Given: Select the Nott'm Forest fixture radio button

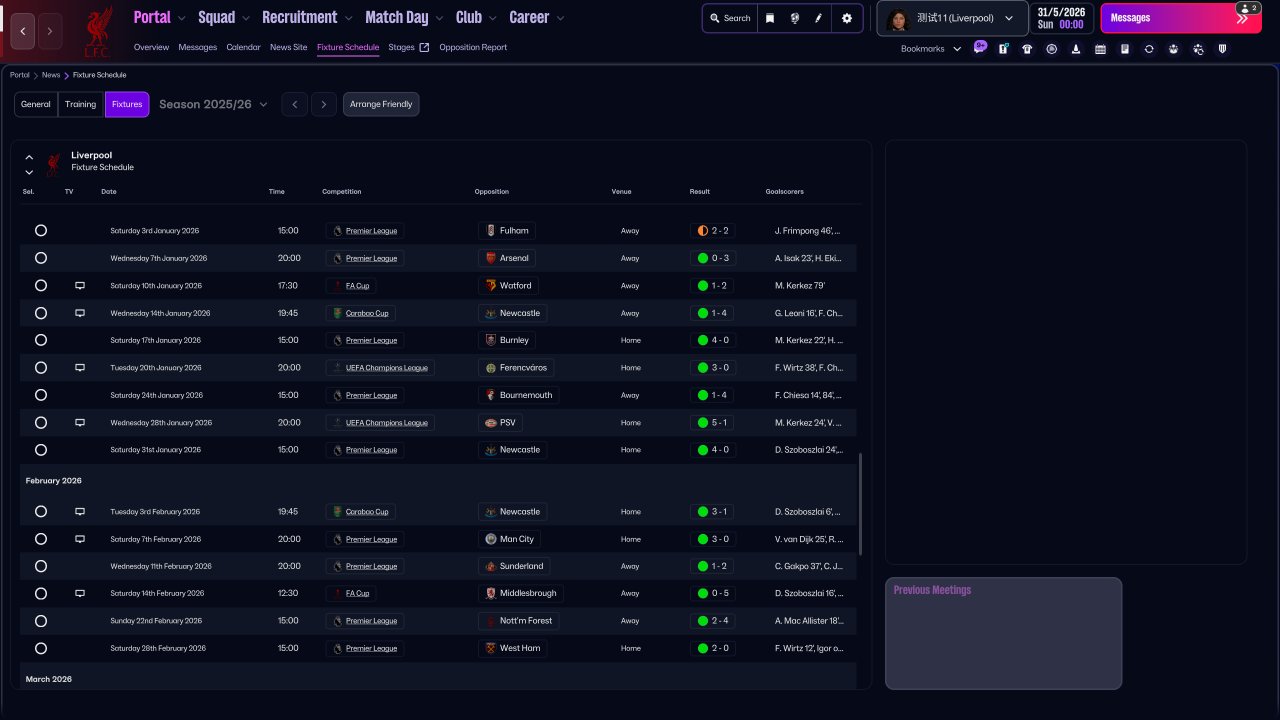Looking at the screenshot, I should [x=41, y=621].
